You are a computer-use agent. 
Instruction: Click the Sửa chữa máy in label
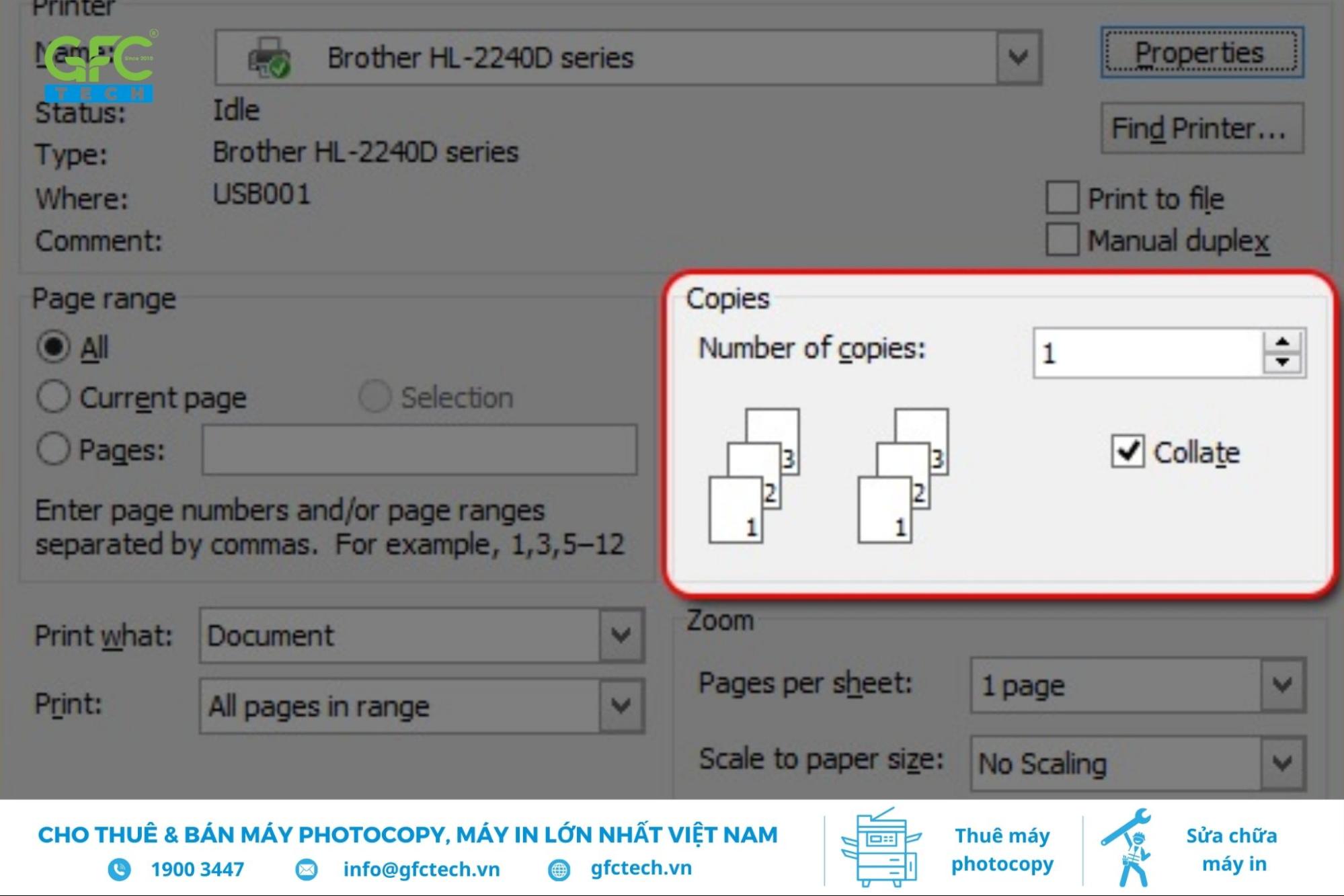point(1232,850)
